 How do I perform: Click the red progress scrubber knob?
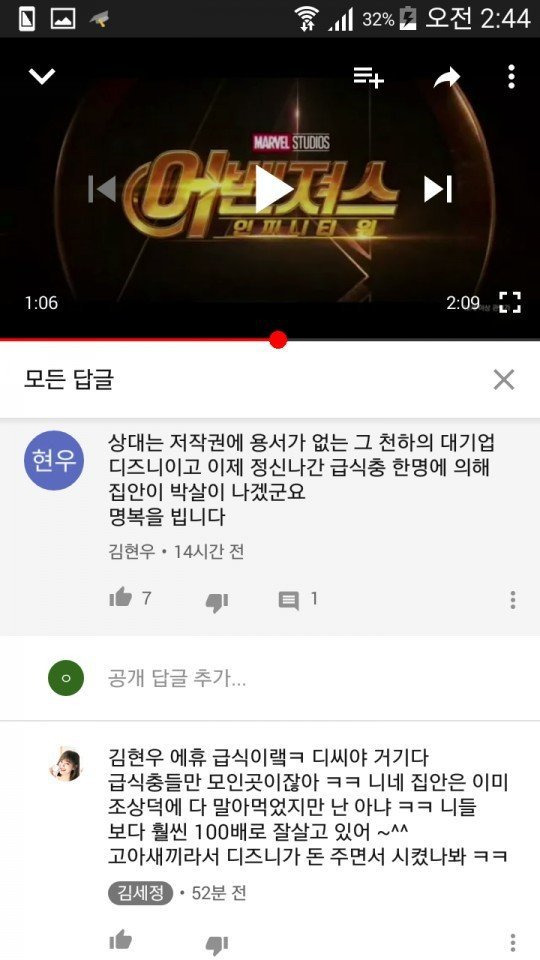(278, 340)
